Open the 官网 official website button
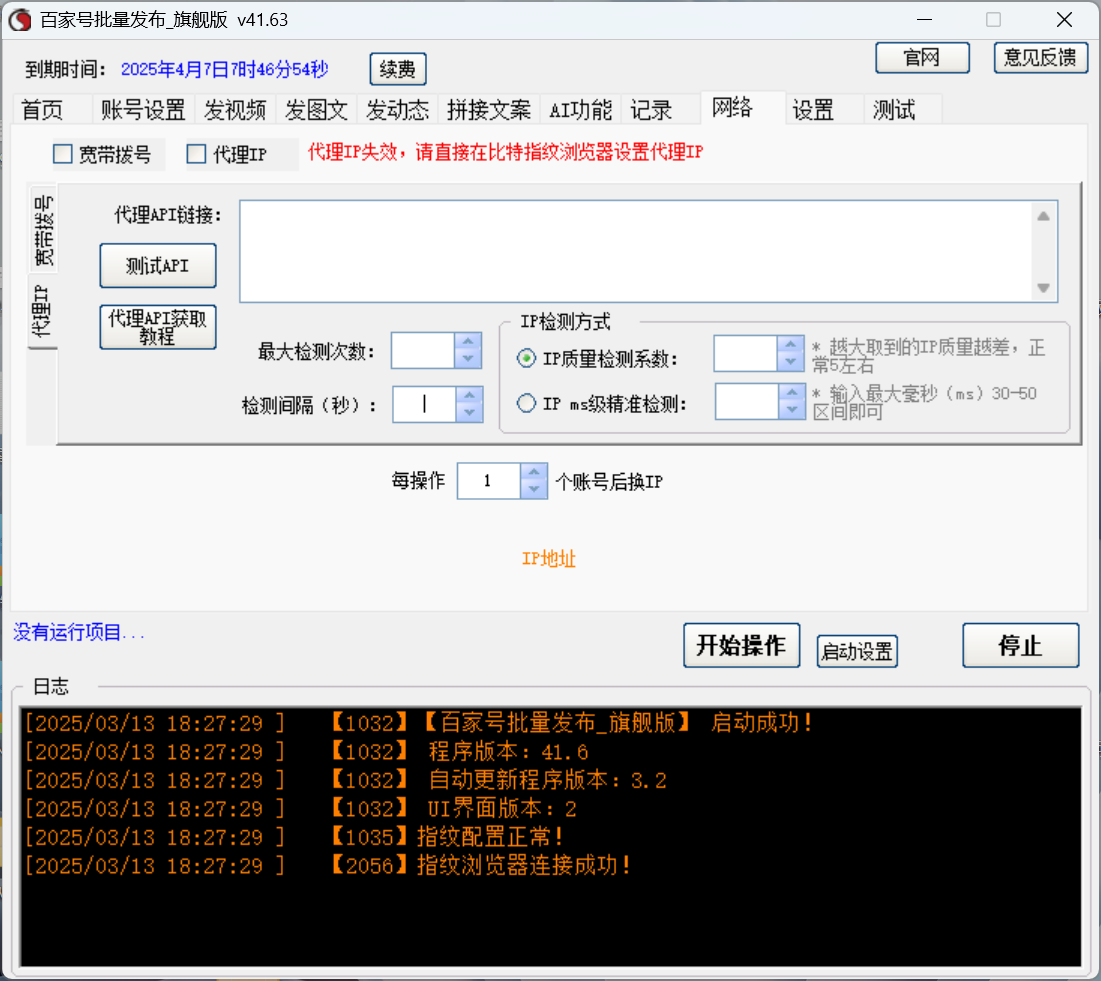This screenshot has height=981, width=1101. point(922,58)
